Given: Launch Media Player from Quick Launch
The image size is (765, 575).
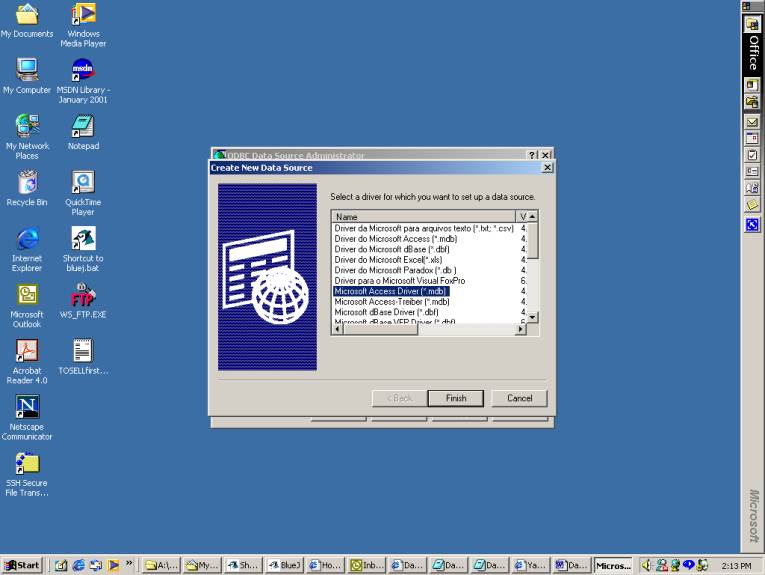Looking at the screenshot, I should point(113,565).
